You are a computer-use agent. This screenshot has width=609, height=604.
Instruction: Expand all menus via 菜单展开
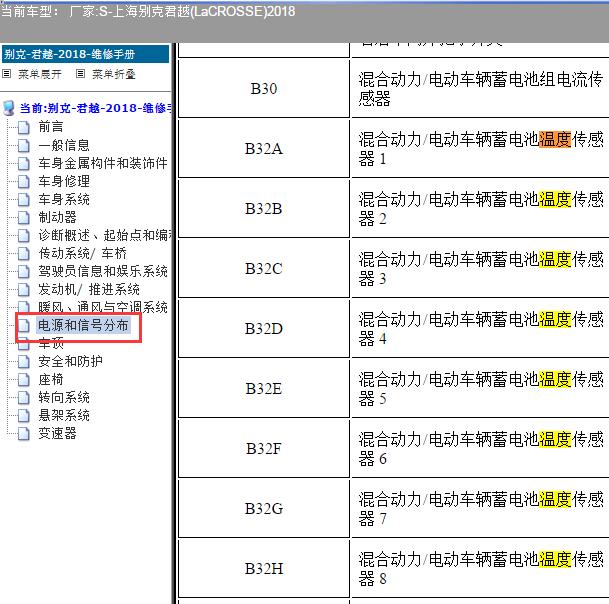(x=40, y=74)
